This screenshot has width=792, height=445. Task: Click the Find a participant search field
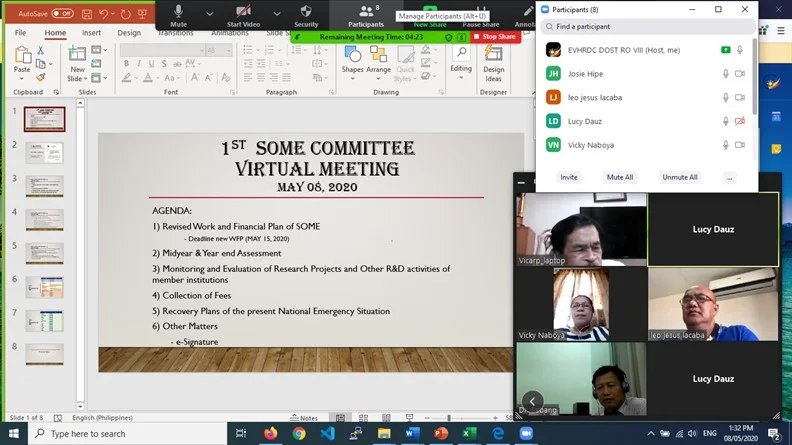647,26
